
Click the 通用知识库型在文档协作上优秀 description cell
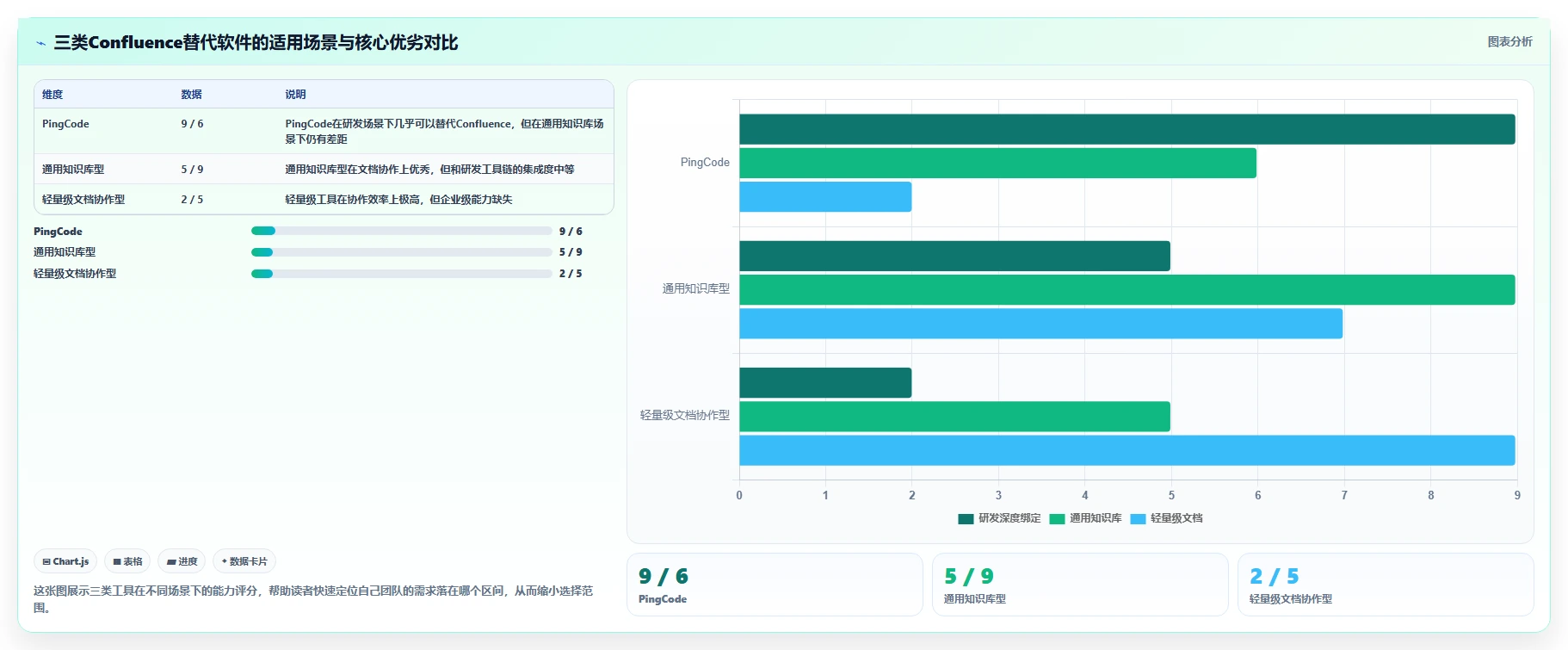(x=429, y=170)
